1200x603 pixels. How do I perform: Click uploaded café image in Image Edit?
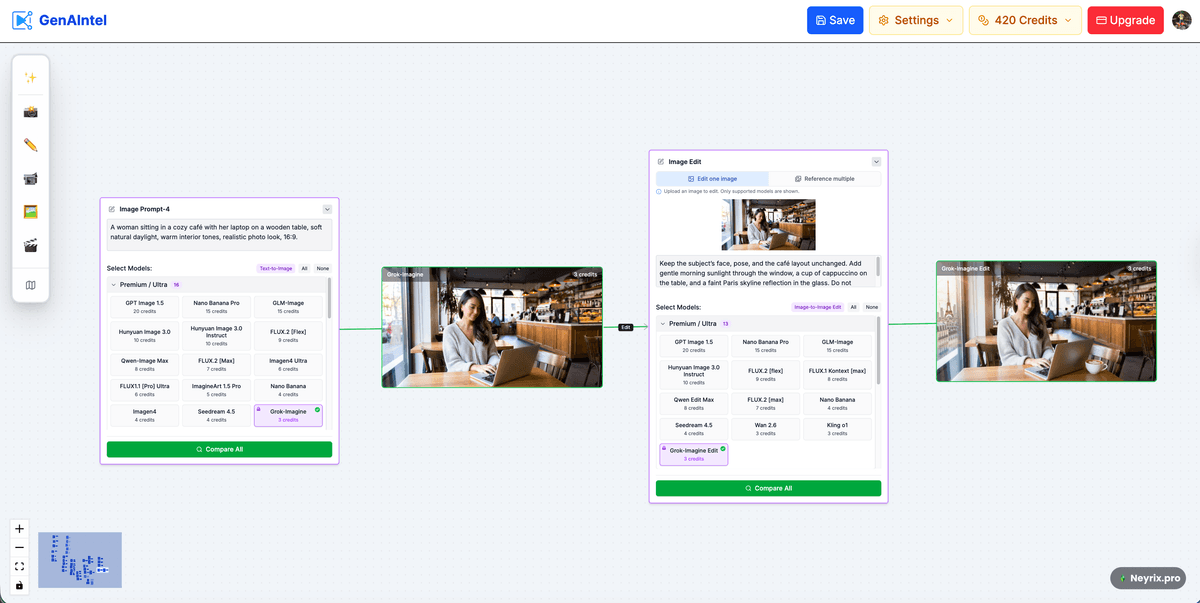pos(768,225)
